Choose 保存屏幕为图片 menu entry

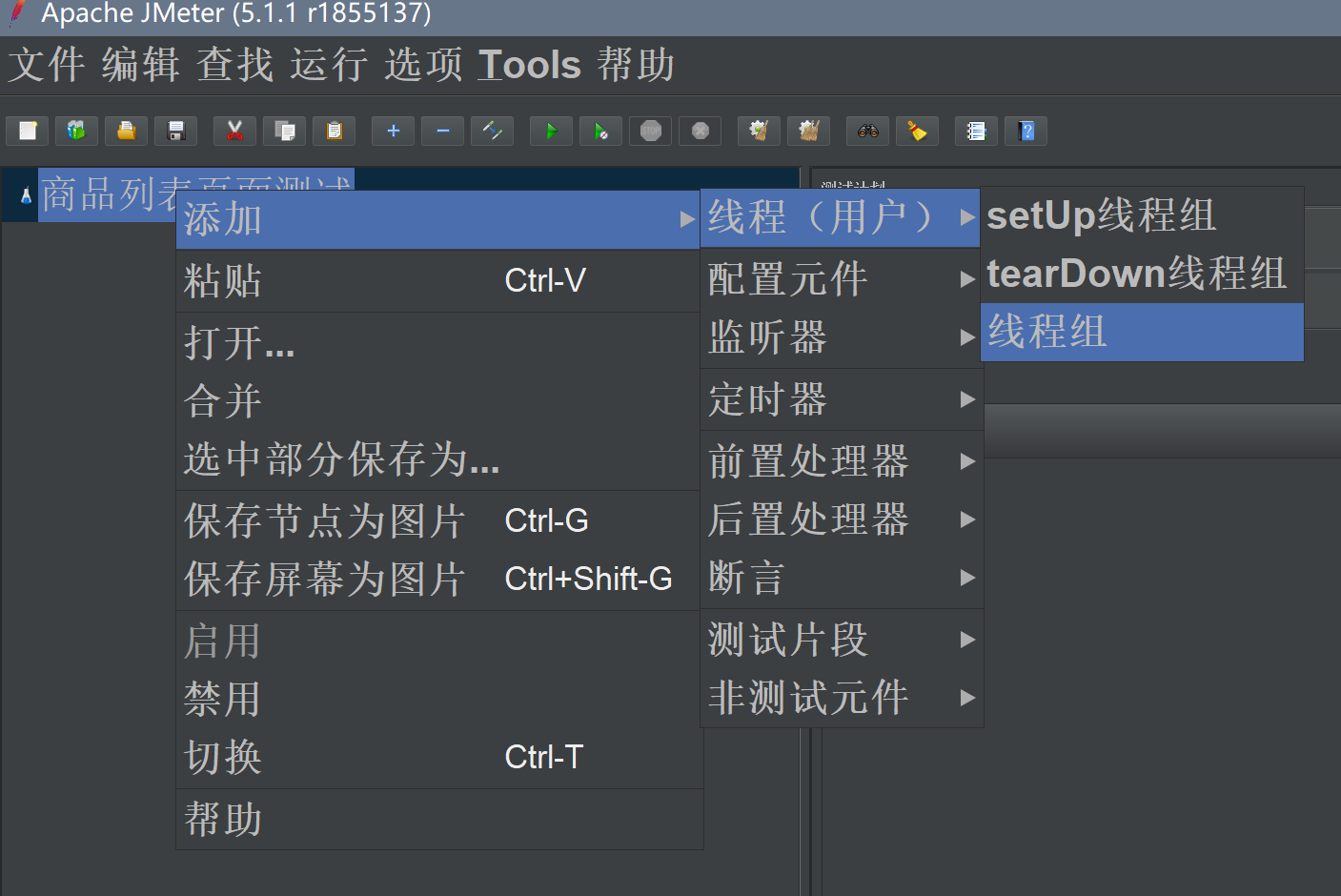pyautogui.click(x=438, y=579)
